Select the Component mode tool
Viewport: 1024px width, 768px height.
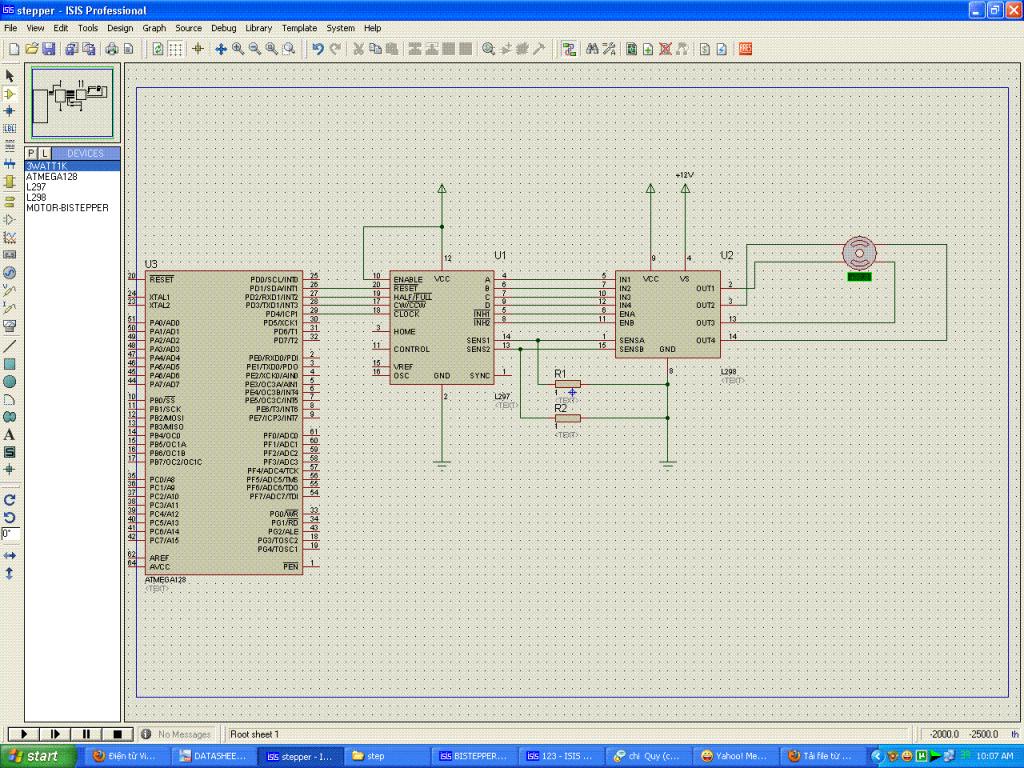pos(10,93)
